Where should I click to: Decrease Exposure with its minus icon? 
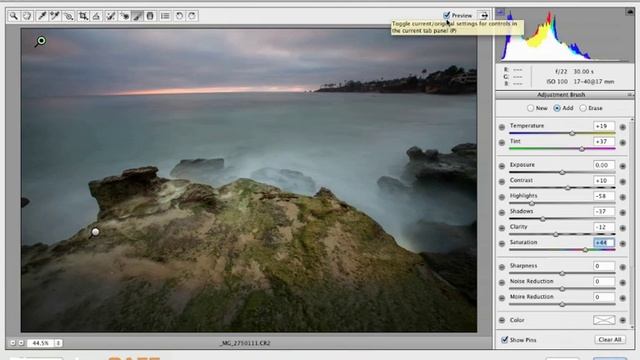(502, 166)
